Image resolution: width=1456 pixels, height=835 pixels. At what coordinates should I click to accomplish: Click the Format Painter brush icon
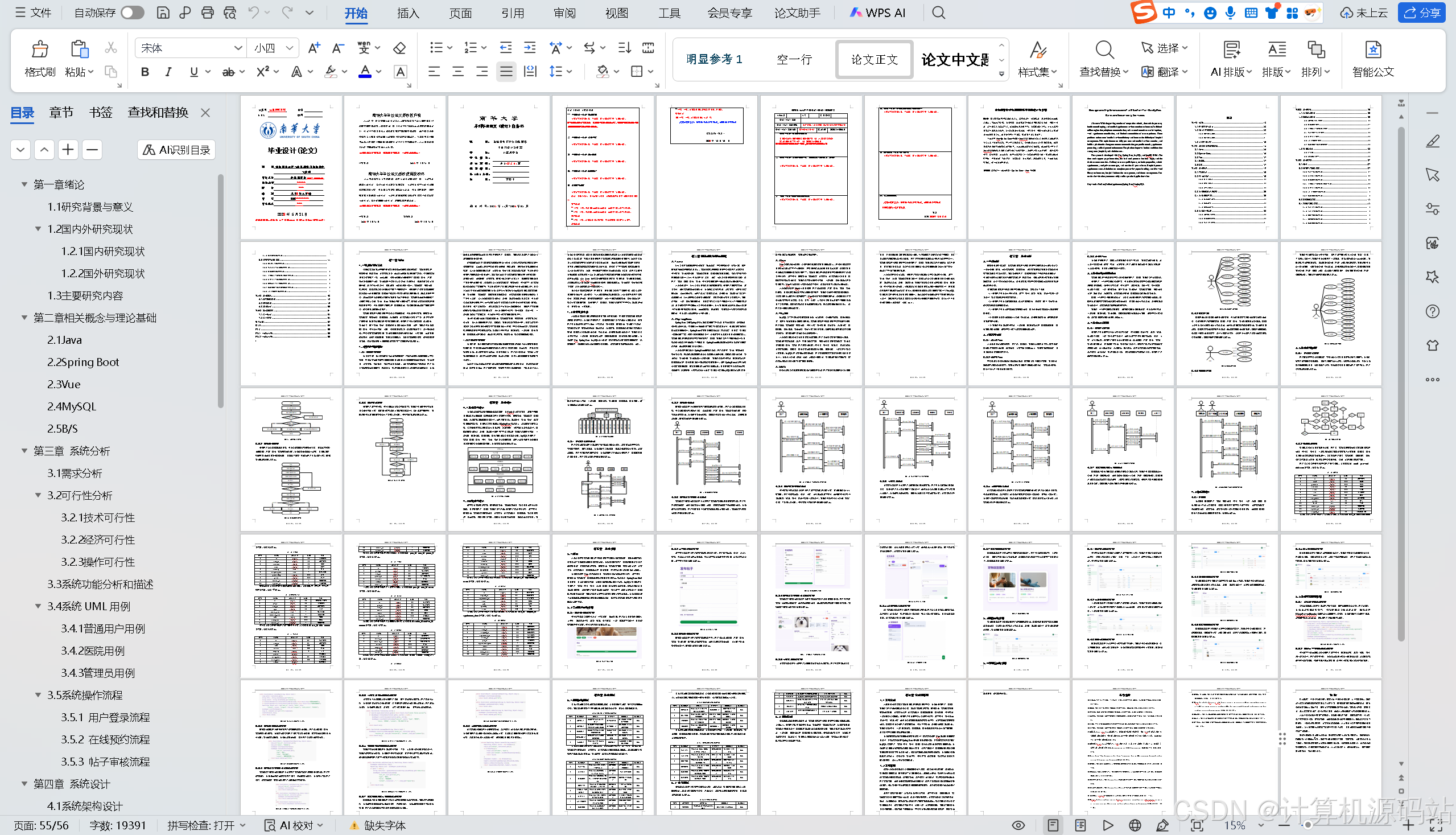coord(40,50)
